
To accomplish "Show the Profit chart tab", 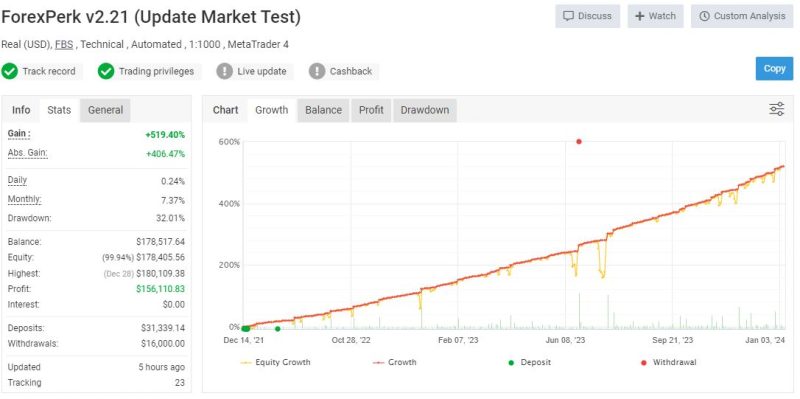I will point(371,110).
